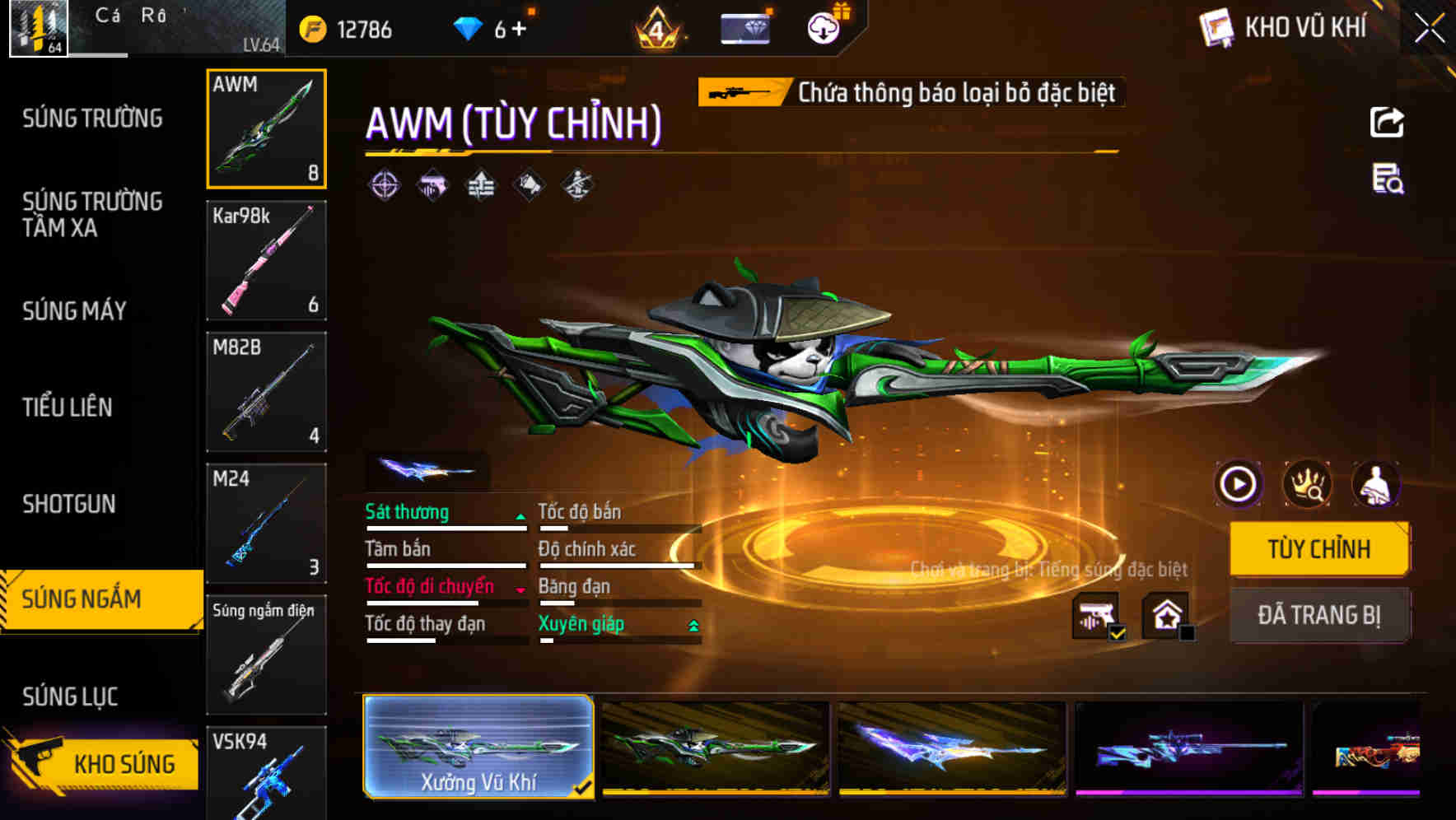
Task: Add diamonds with the plus icon
Action: click(519, 30)
